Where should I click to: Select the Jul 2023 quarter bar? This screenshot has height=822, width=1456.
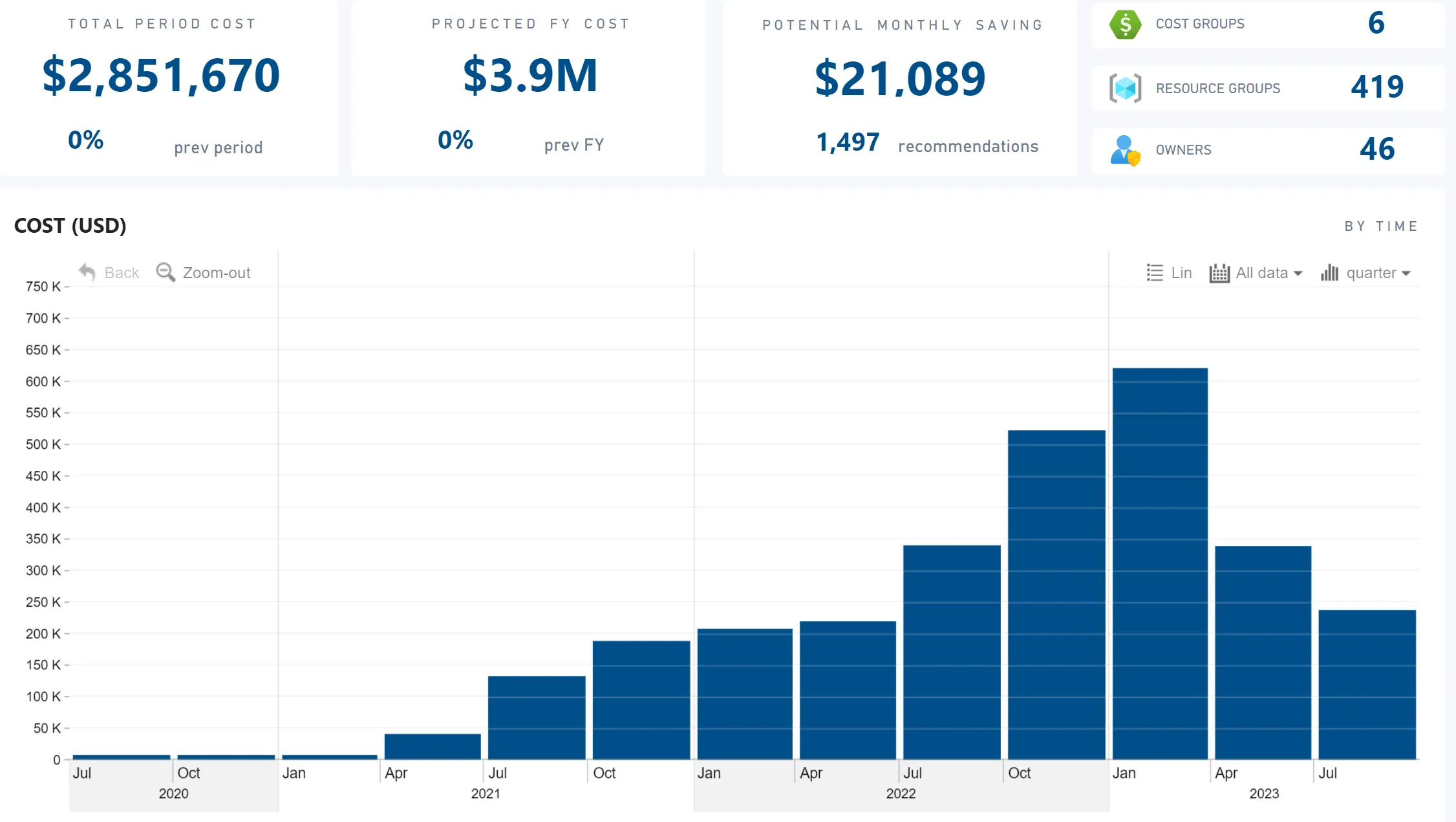coord(1367,684)
